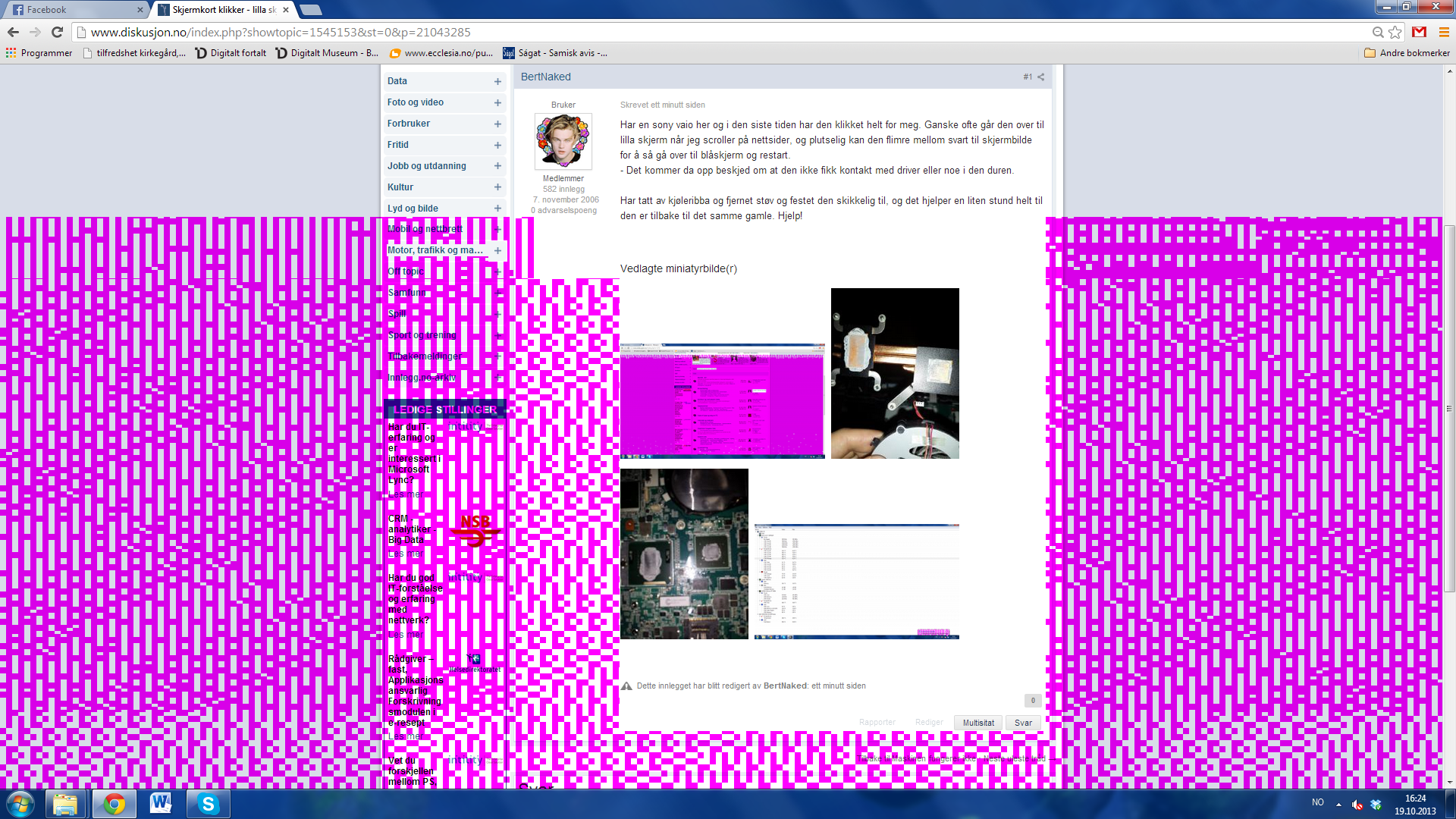Image resolution: width=1456 pixels, height=819 pixels.
Task: Open a new tab button
Action: click(x=311, y=10)
